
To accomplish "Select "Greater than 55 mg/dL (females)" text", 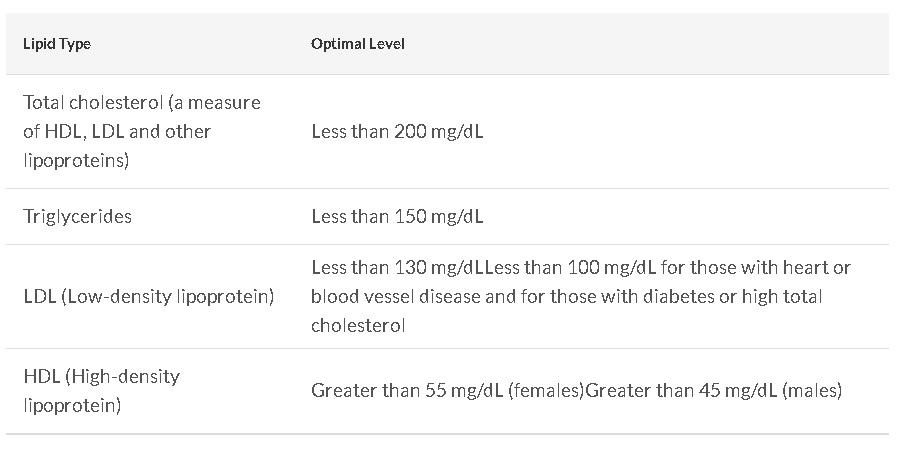I will 447,391.
